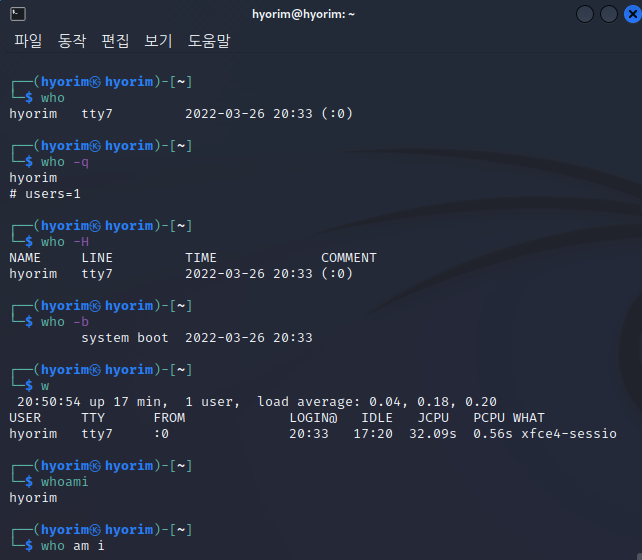Image resolution: width=642 pixels, height=560 pixels.
Task: Click the '32.09s' JCPU value
Action: 433,434
